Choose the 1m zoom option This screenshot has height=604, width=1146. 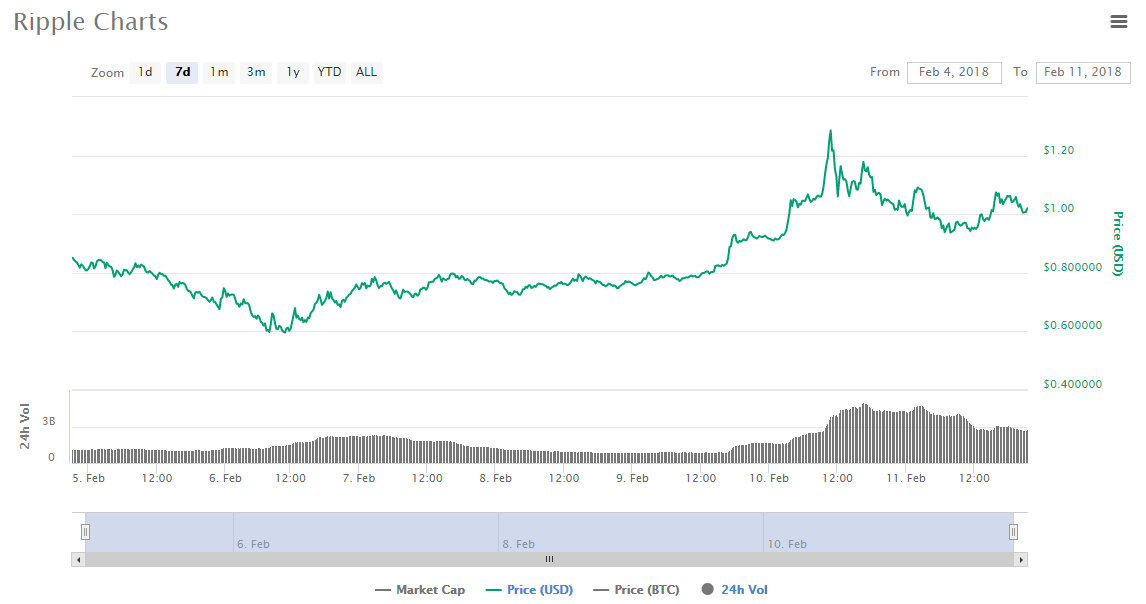tap(218, 71)
